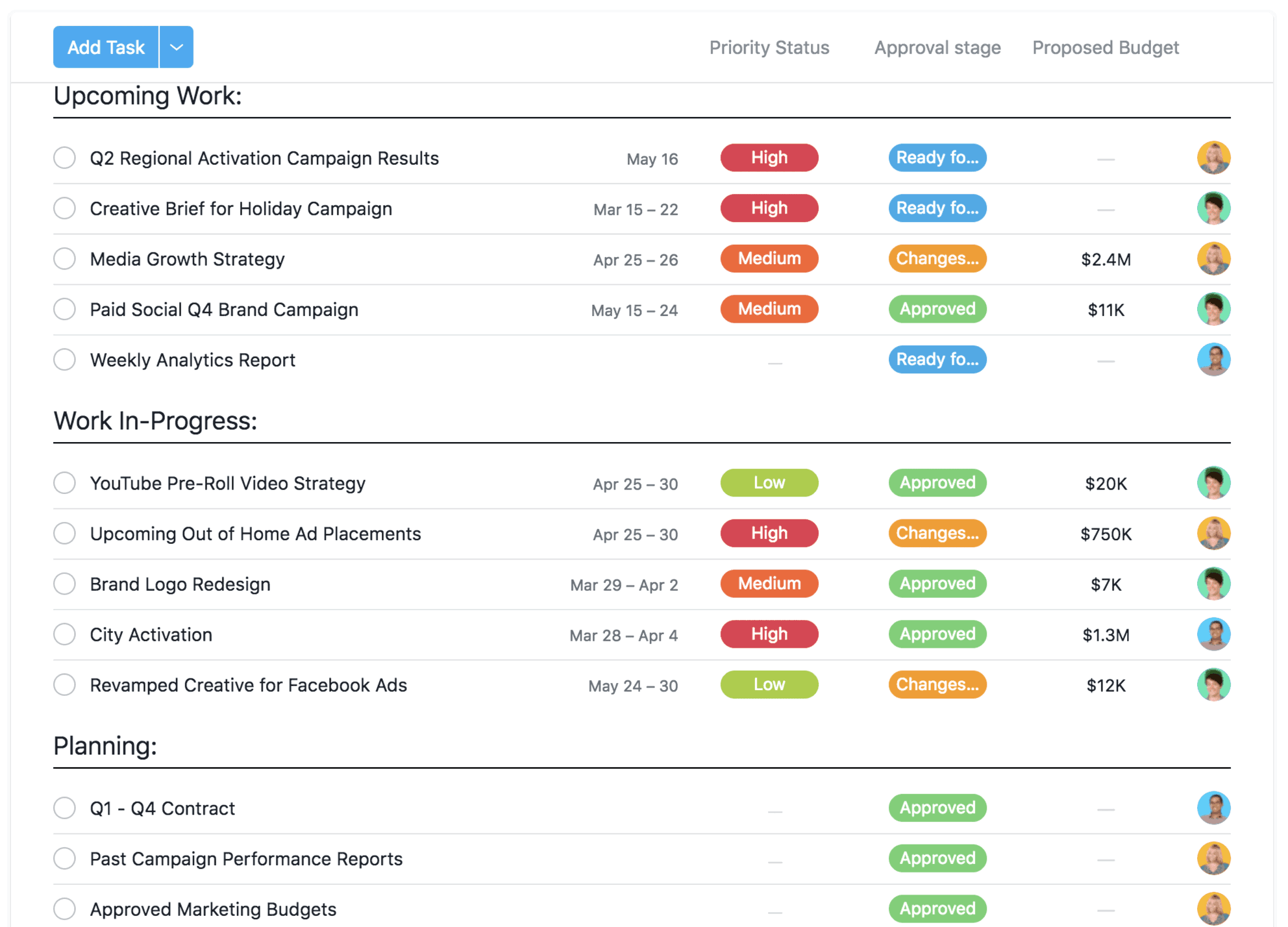This screenshot has height=927, width=1288.
Task: Click avatar for YouTube Pre-Roll Video Strategy
Action: coord(1213,483)
